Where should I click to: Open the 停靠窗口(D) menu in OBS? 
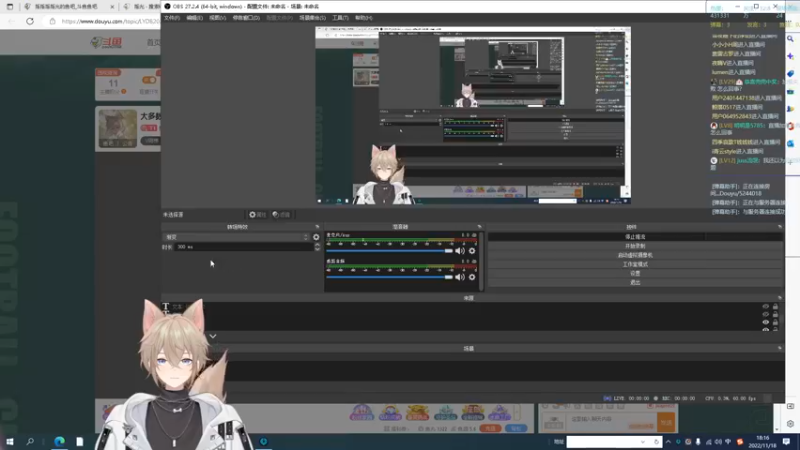point(246,18)
